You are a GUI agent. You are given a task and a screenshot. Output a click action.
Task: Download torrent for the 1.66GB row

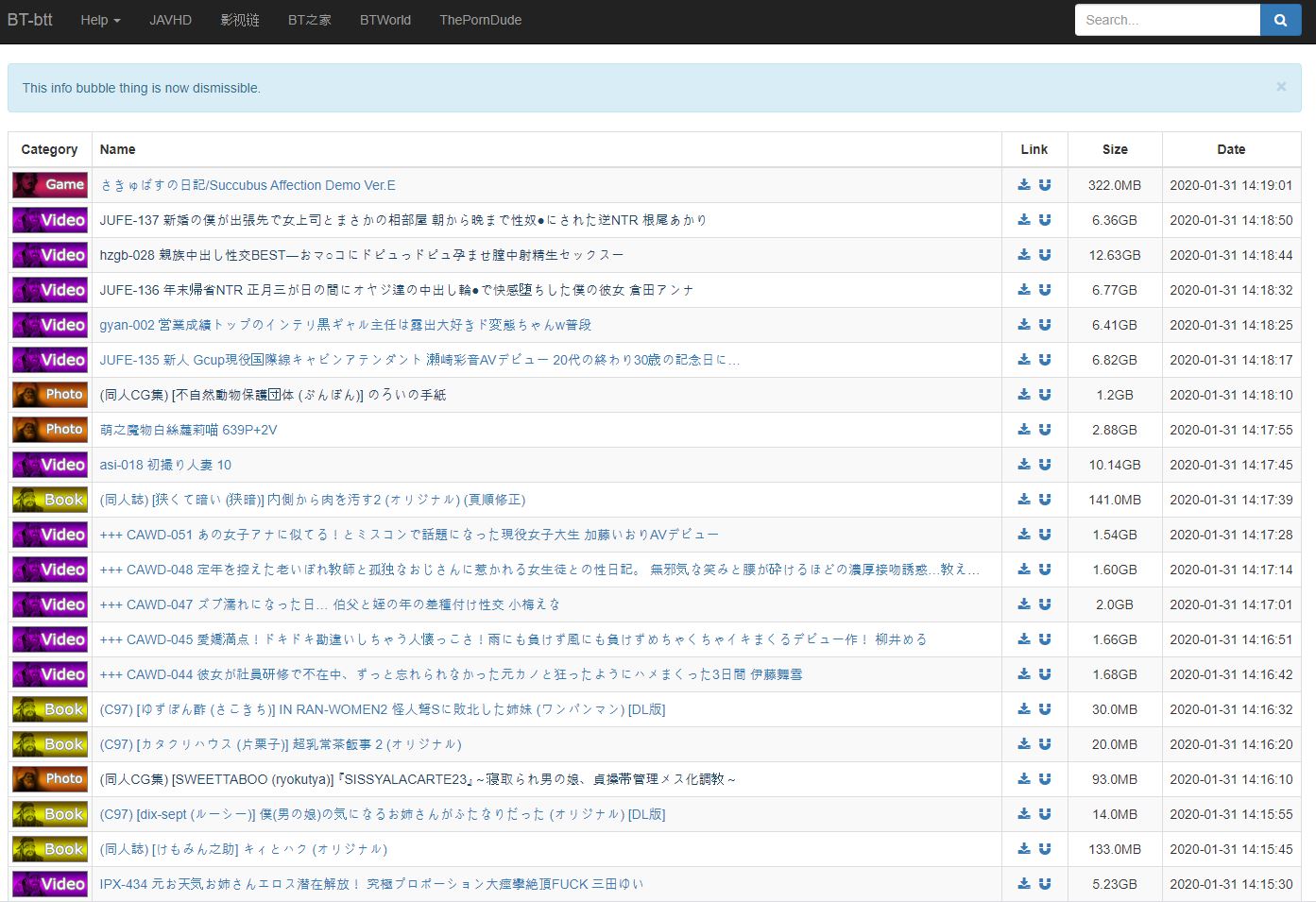pyautogui.click(x=1024, y=639)
